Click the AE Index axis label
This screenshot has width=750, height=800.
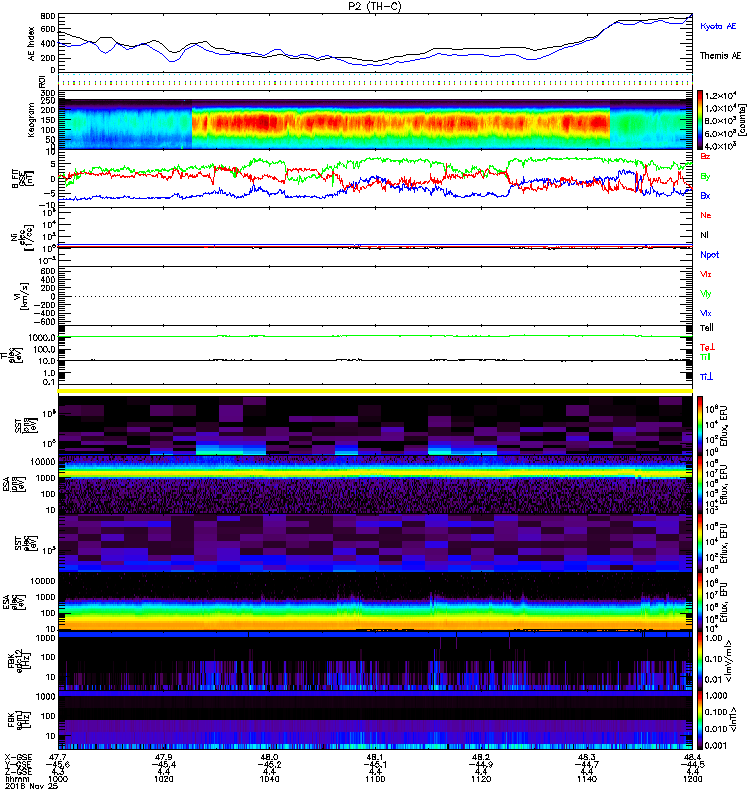pos(32,43)
